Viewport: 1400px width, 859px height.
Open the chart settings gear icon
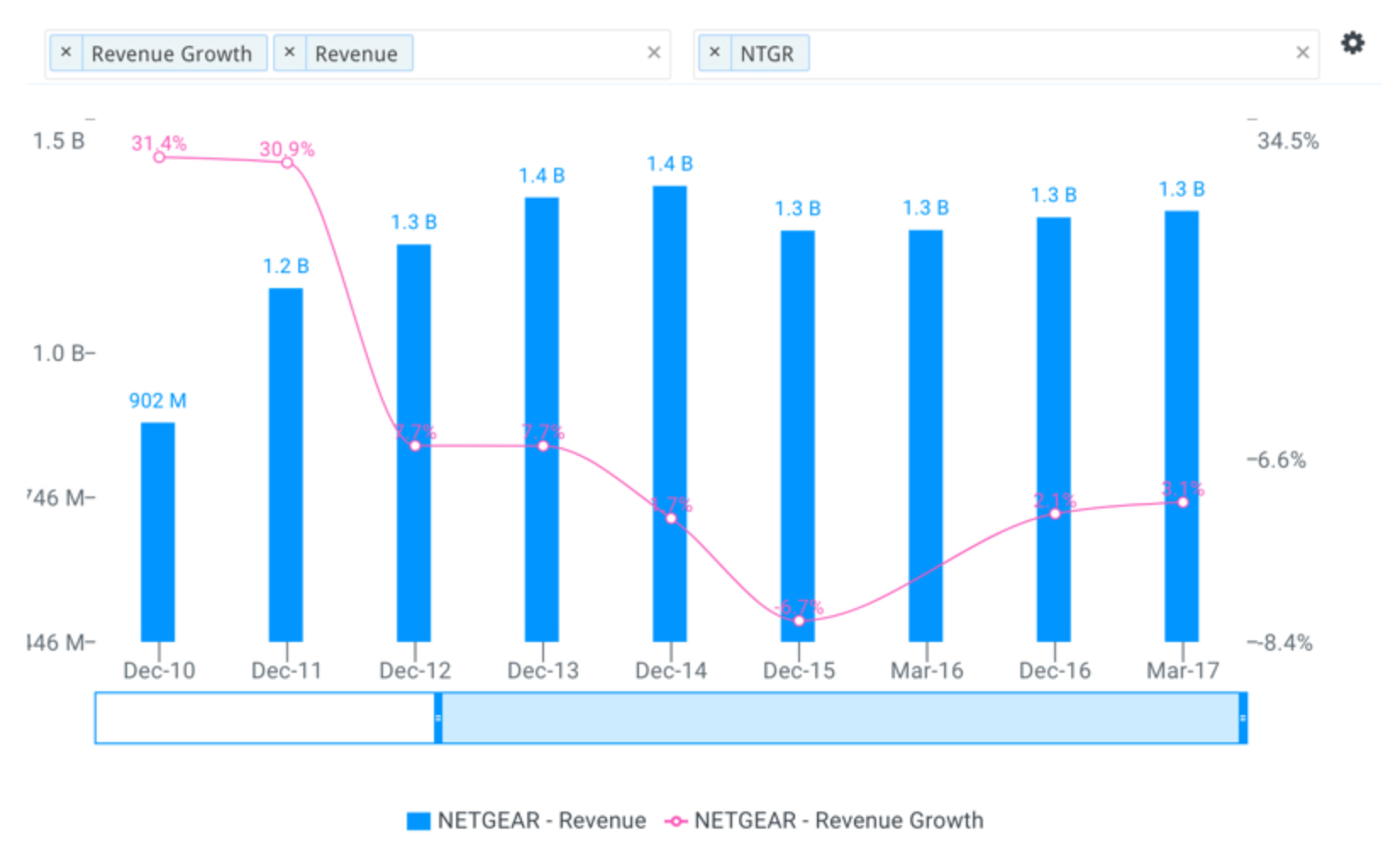tap(1353, 42)
